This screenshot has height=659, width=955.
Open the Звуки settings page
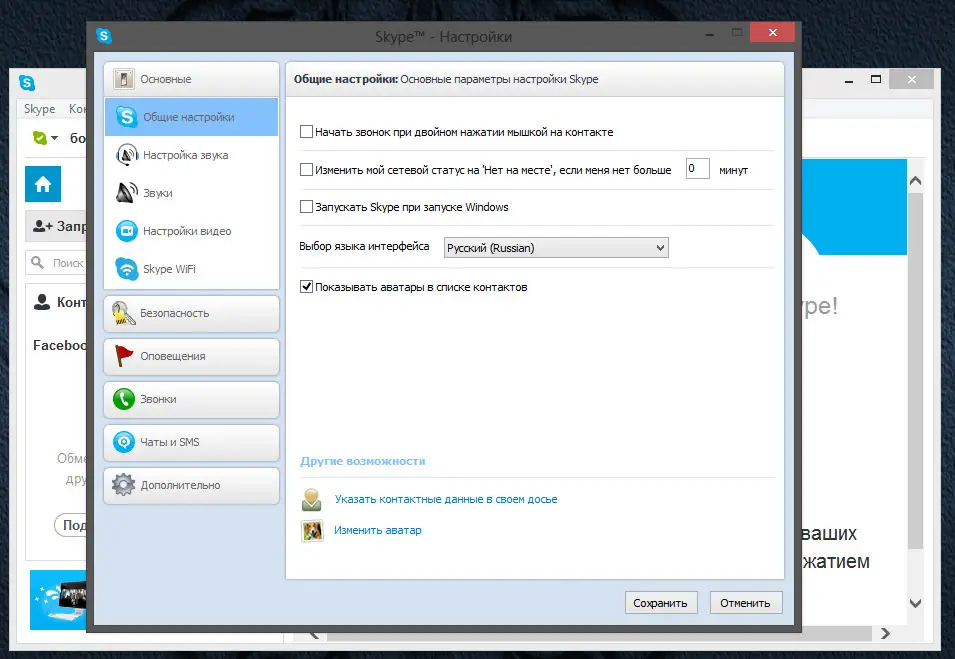tap(191, 193)
